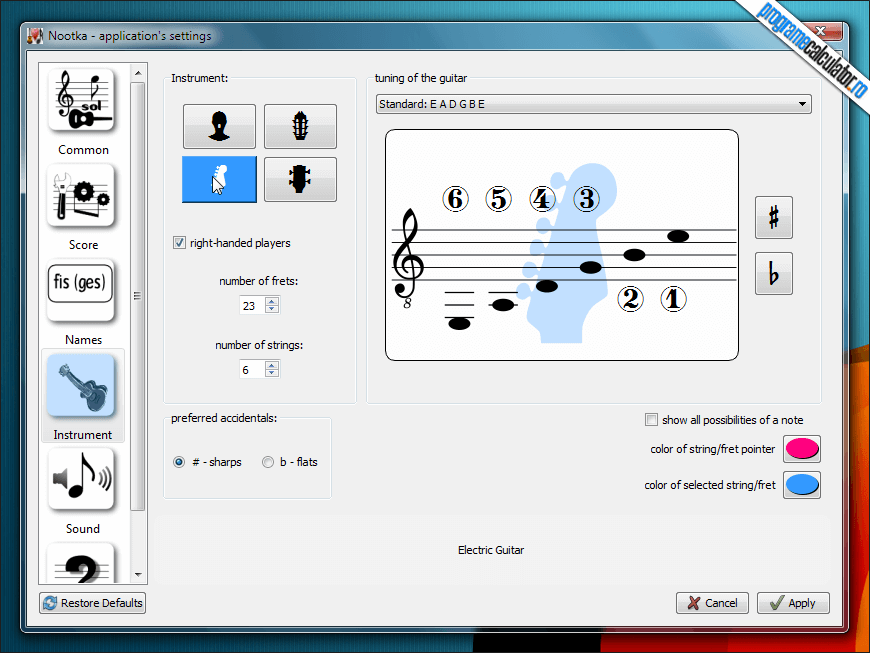The image size is (870, 653).
Task: Select the b - flats radio button
Action: click(x=268, y=462)
